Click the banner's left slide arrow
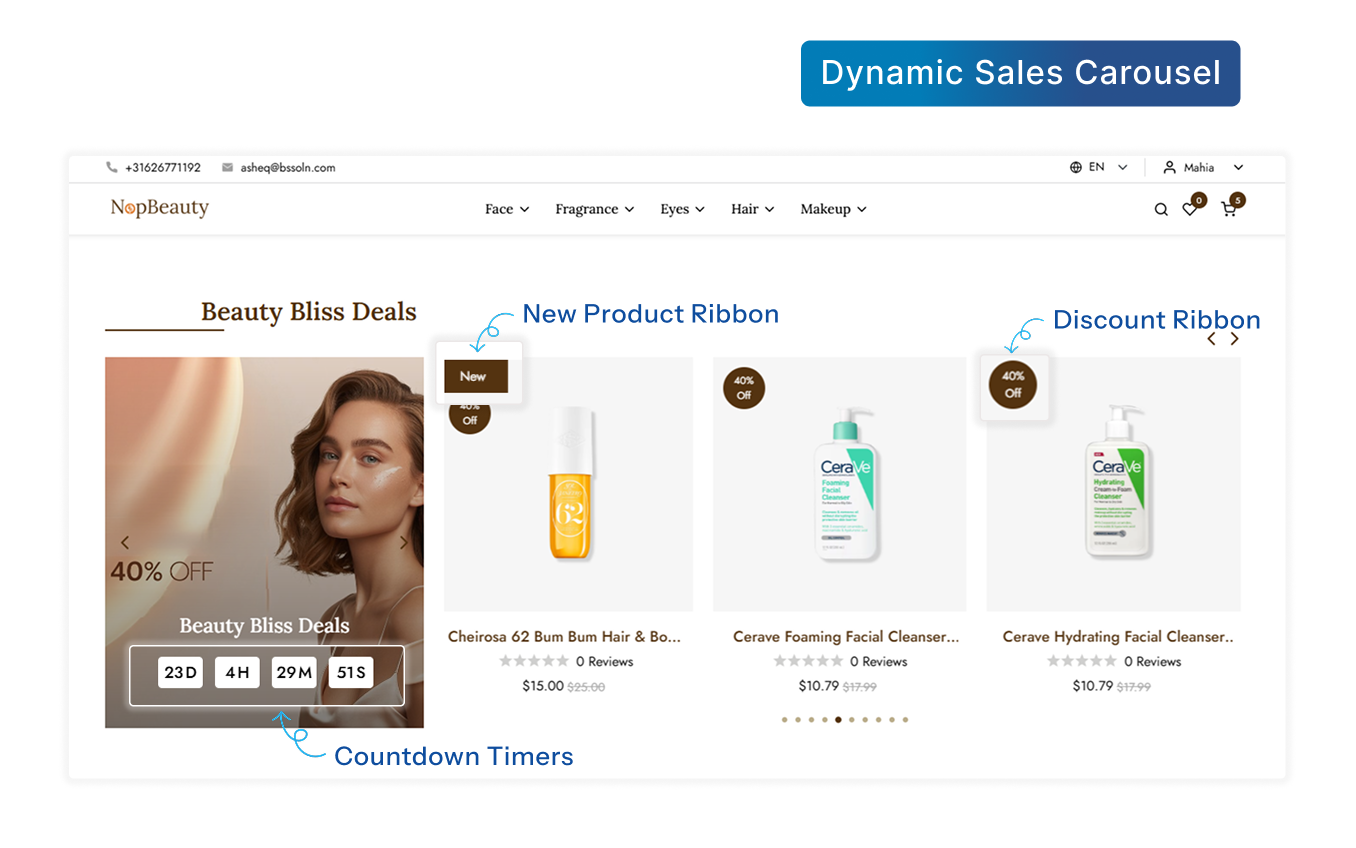 125,543
